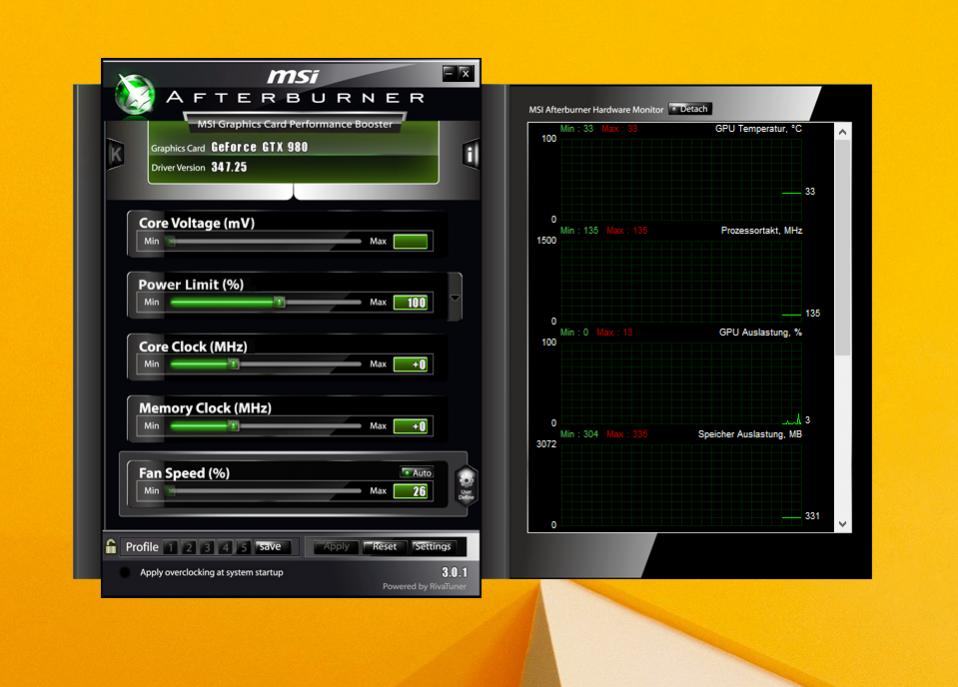Close the Afterburner window

[x=465, y=73]
